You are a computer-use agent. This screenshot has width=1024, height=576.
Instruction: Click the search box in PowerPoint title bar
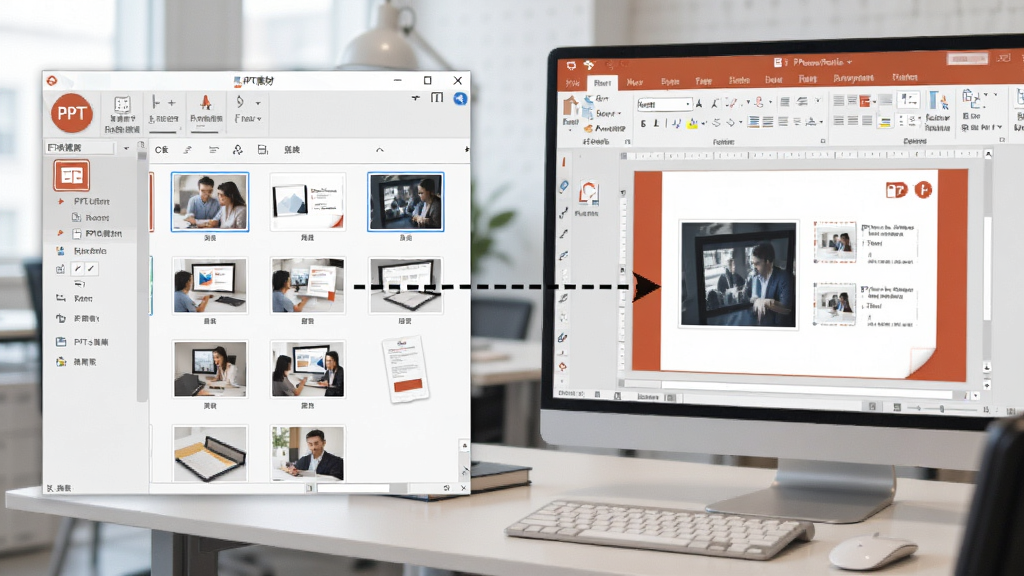(x=967, y=59)
